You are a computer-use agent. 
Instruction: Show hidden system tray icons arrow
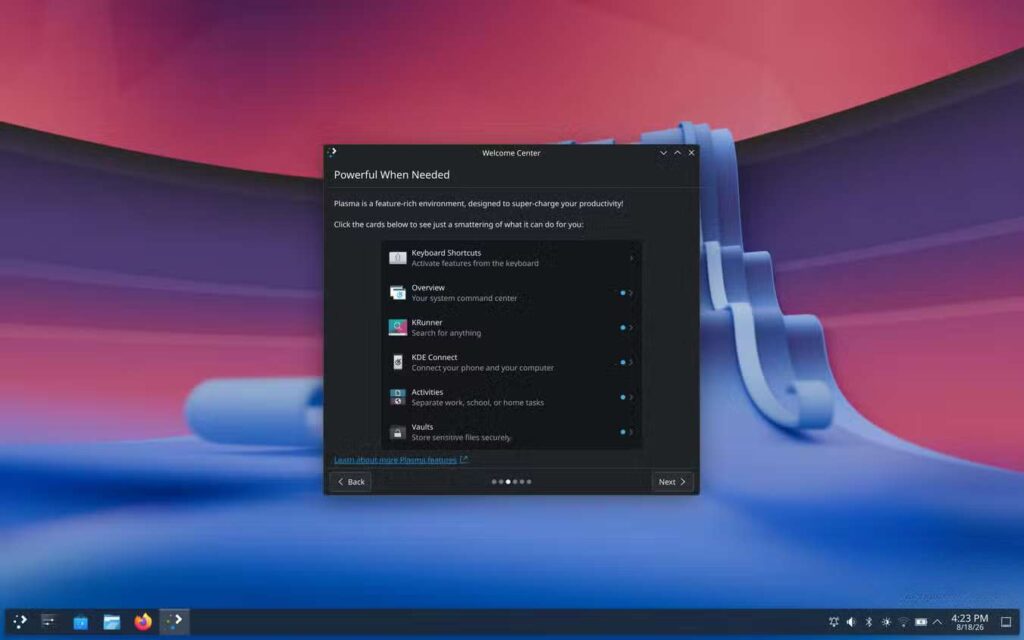pyautogui.click(x=937, y=622)
